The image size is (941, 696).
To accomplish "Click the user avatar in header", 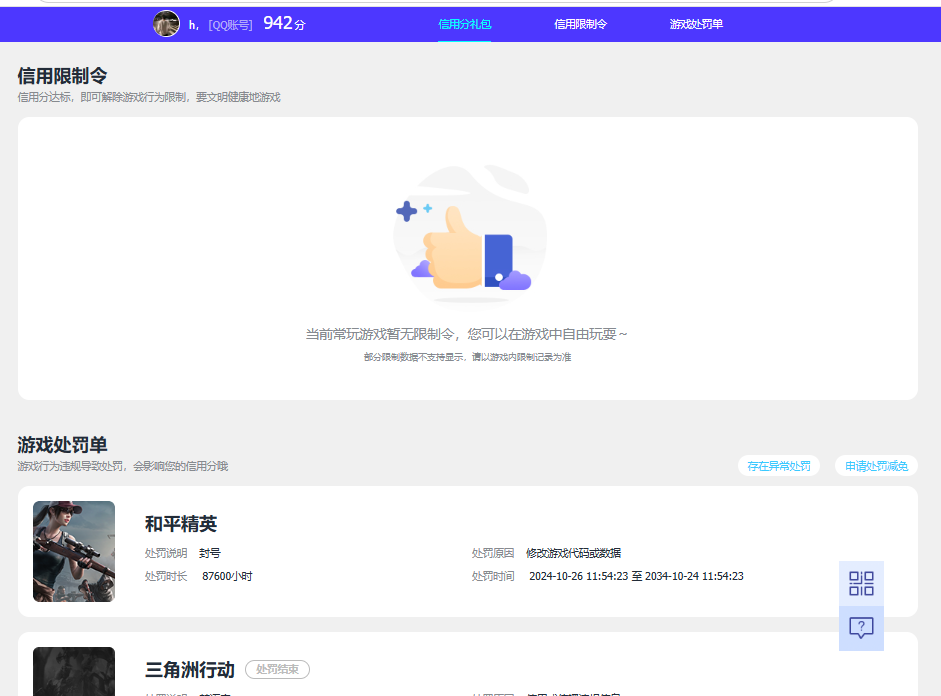I will (x=166, y=24).
